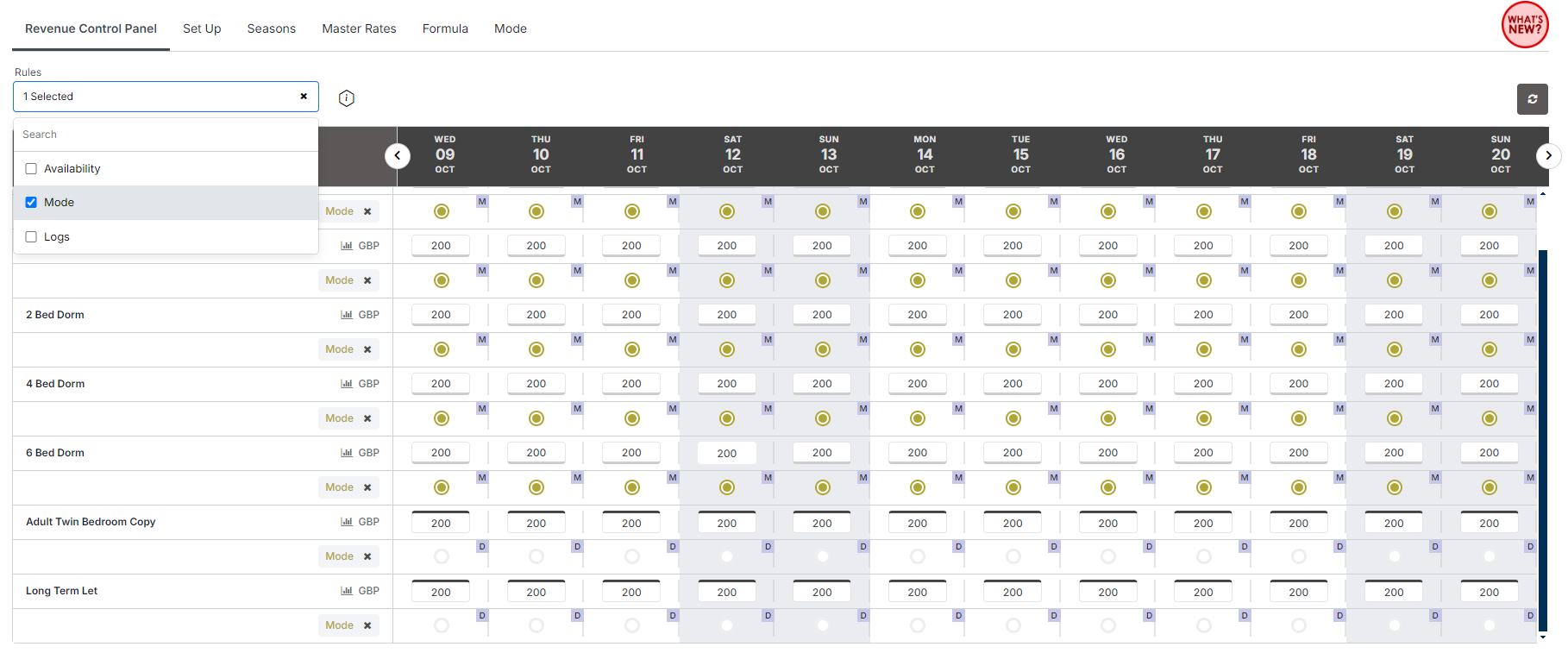Click the Search field in Rules dropdown
Image resolution: width=1568 pixels, height=653 pixels.
(x=166, y=135)
